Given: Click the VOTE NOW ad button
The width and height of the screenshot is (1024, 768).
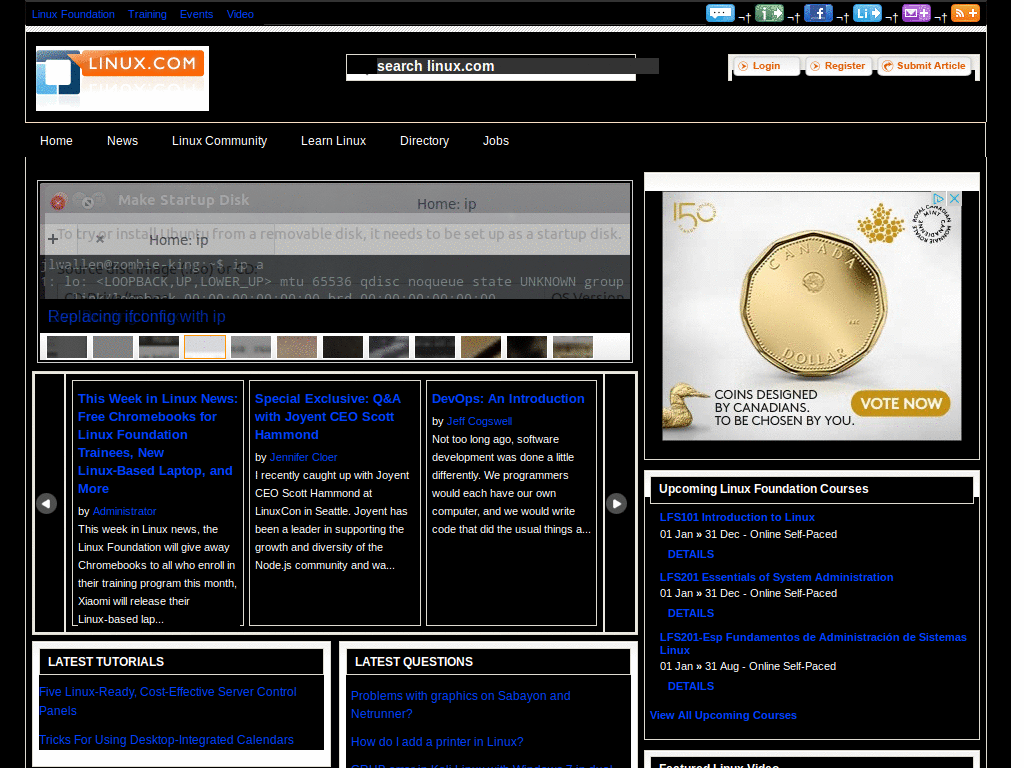Looking at the screenshot, I should pos(901,404).
